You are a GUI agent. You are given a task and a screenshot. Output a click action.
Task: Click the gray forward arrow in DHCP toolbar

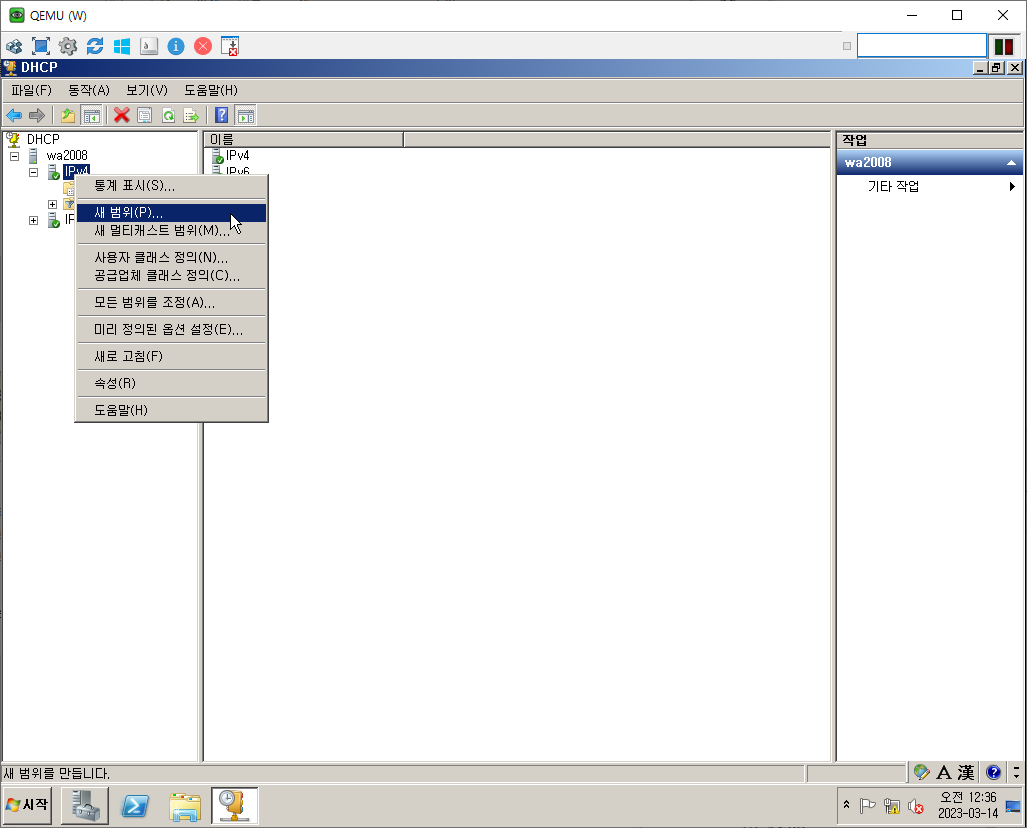pos(37,116)
